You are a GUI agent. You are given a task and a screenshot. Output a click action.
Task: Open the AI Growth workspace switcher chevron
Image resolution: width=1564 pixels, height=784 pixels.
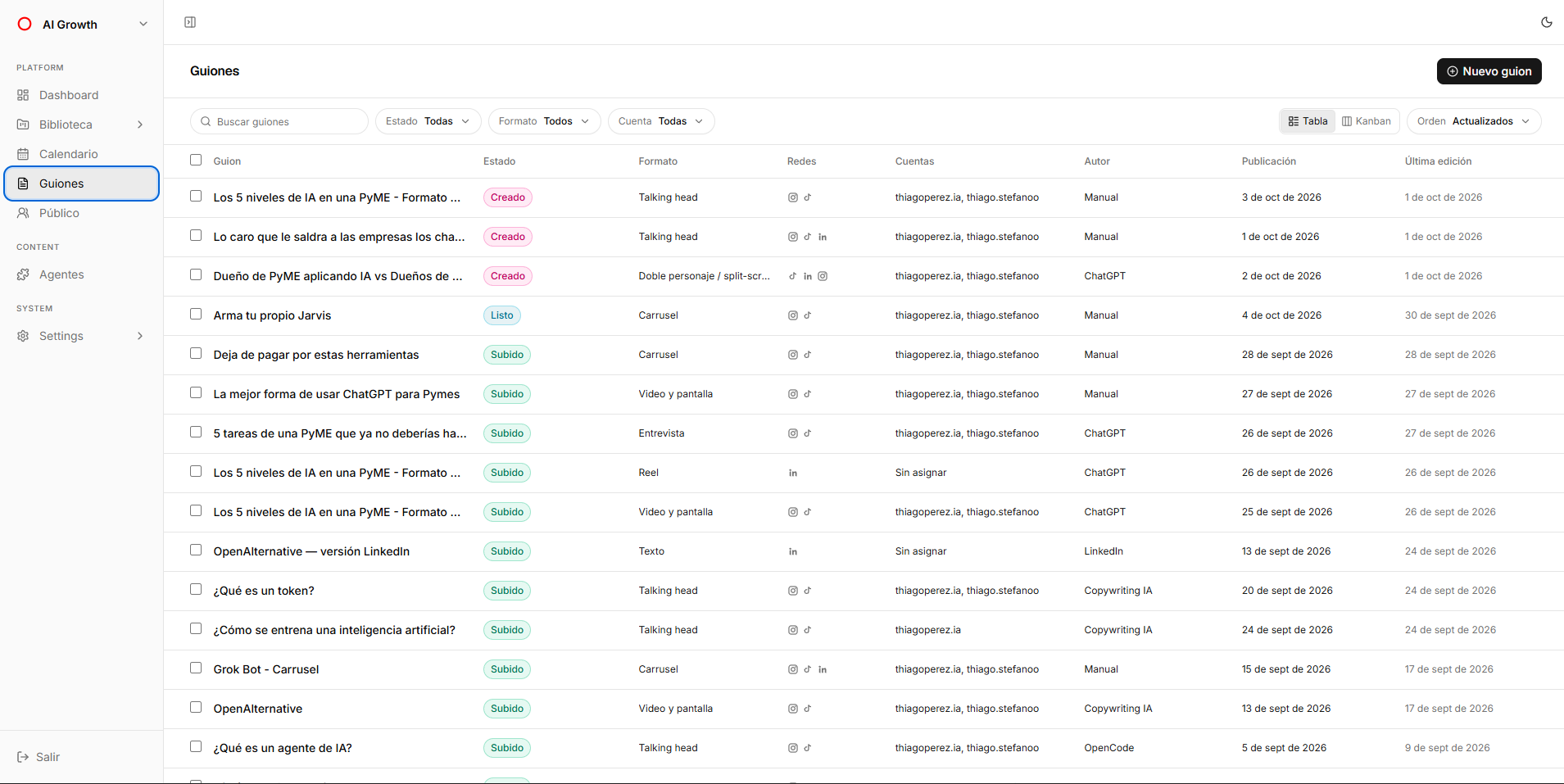pos(143,25)
